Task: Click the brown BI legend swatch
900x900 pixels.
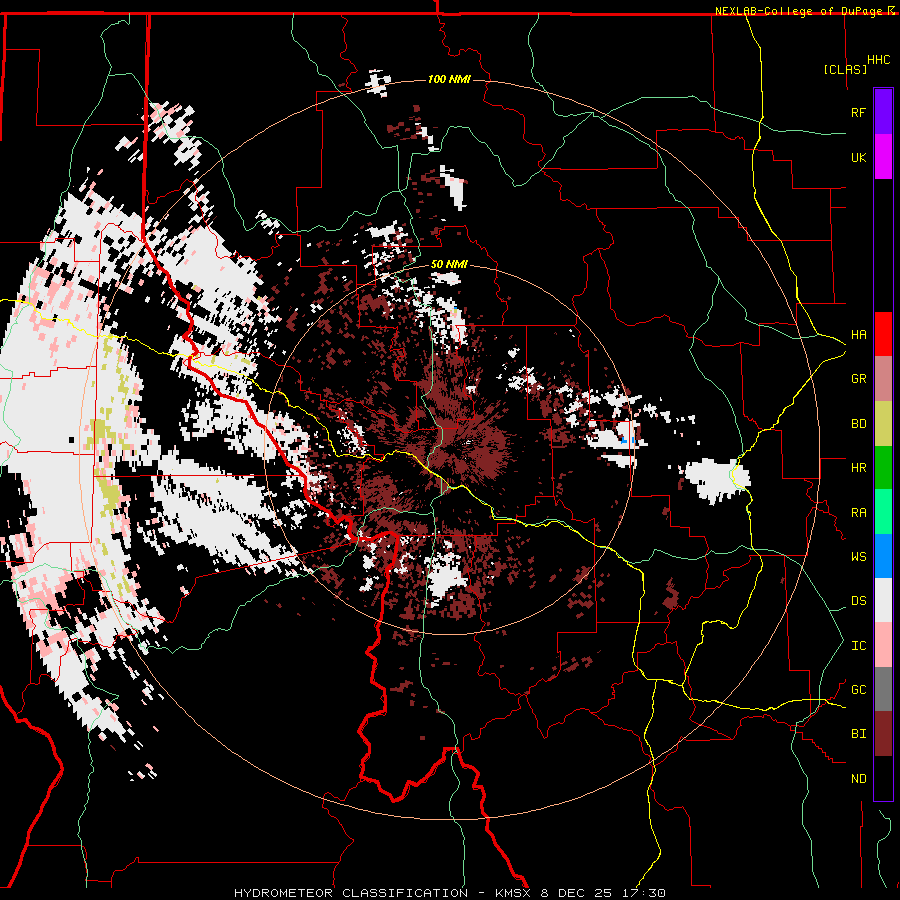Action: [883, 734]
